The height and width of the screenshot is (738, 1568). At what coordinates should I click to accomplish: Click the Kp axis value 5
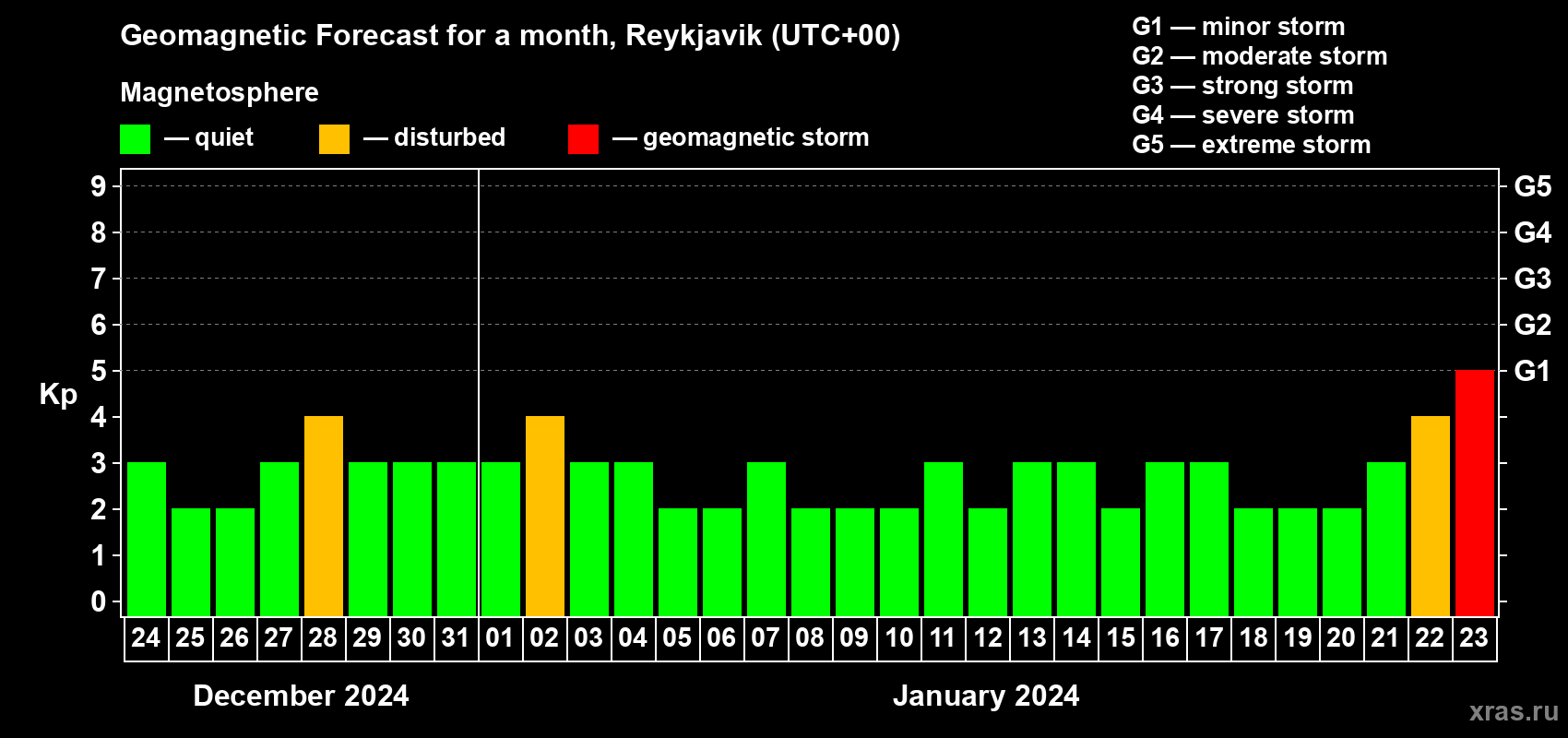pos(99,371)
